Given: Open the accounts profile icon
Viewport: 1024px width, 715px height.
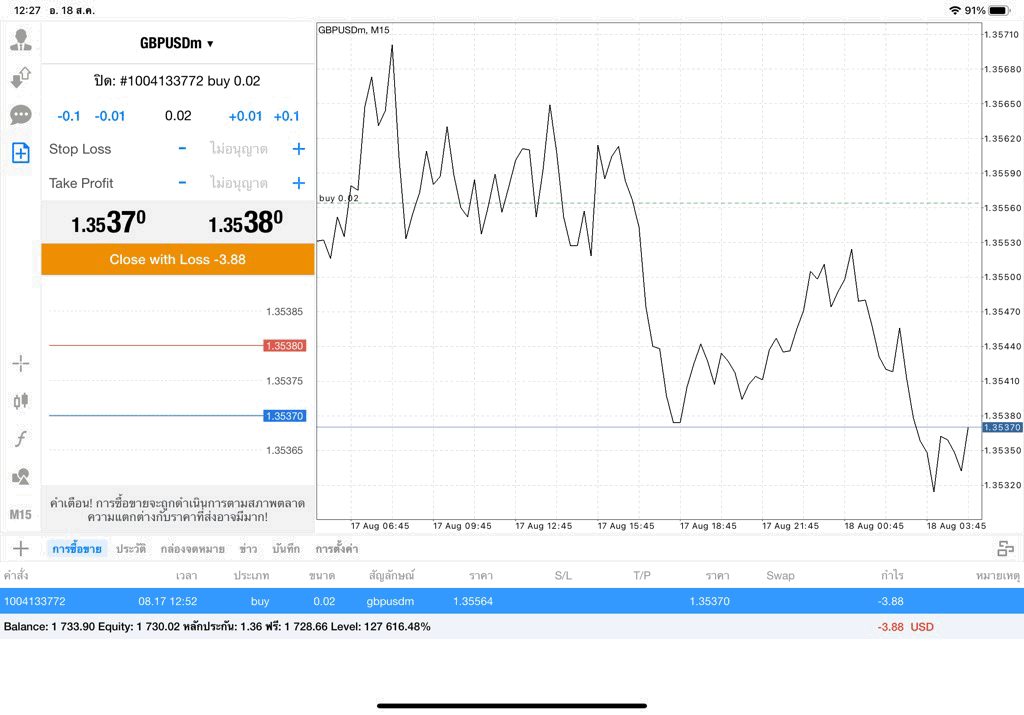Looking at the screenshot, I should click(21, 40).
